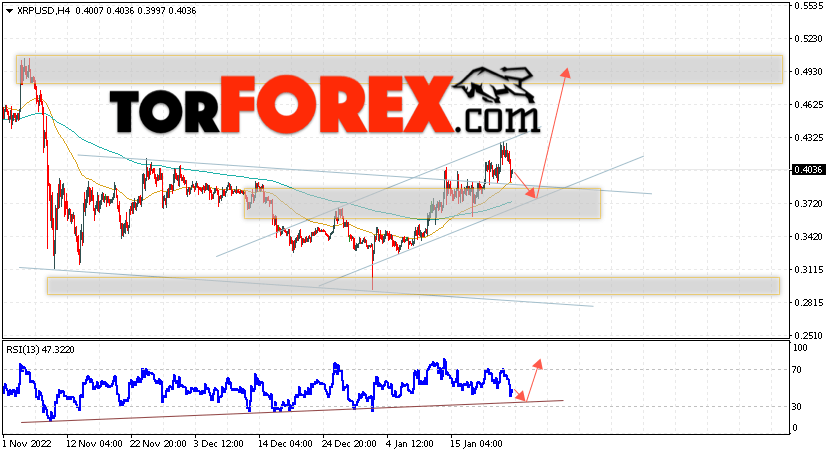Click the 0.2510 price axis label
This screenshot has height=455, width=830.
[x=808, y=335]
